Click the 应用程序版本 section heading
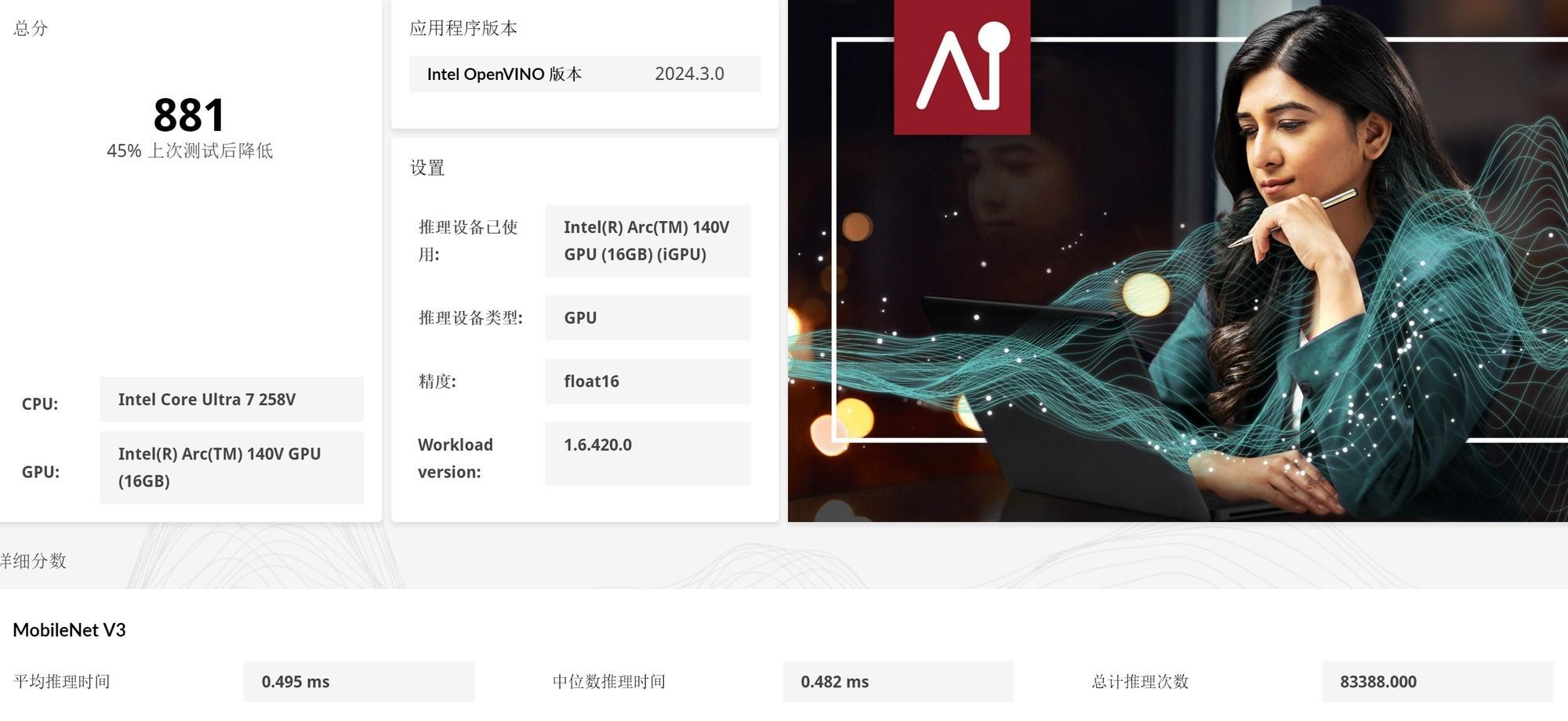Screen dimensions: 1568x721 pos(463,28)
